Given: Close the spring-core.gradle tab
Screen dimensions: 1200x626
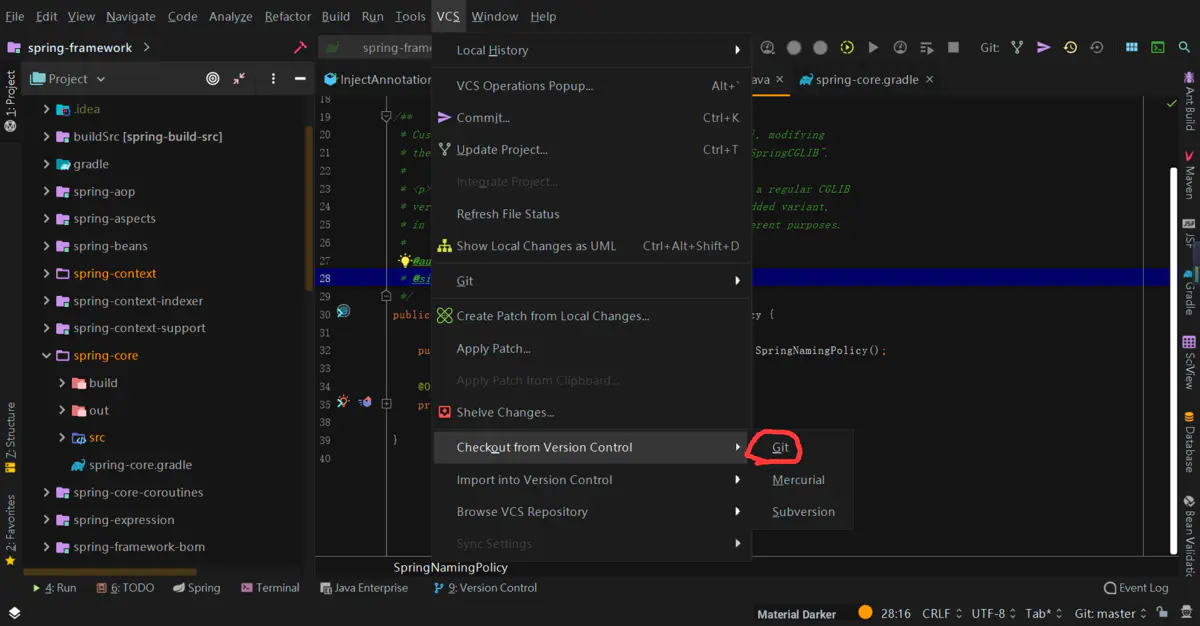Looking at the screenshot, I should [x=930, y=79].
